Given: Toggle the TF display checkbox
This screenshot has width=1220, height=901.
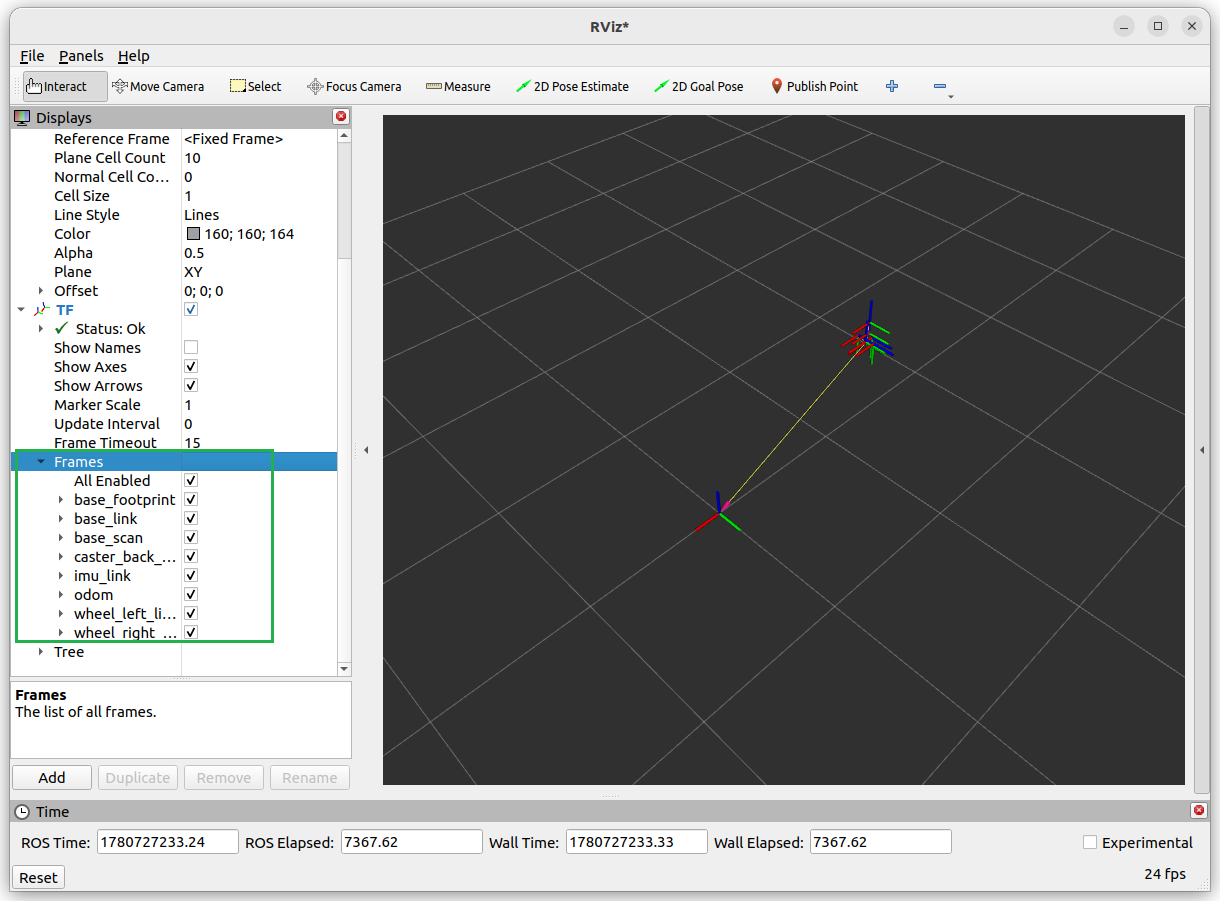Looking at the screenshot, I should [x=191, y=310].
